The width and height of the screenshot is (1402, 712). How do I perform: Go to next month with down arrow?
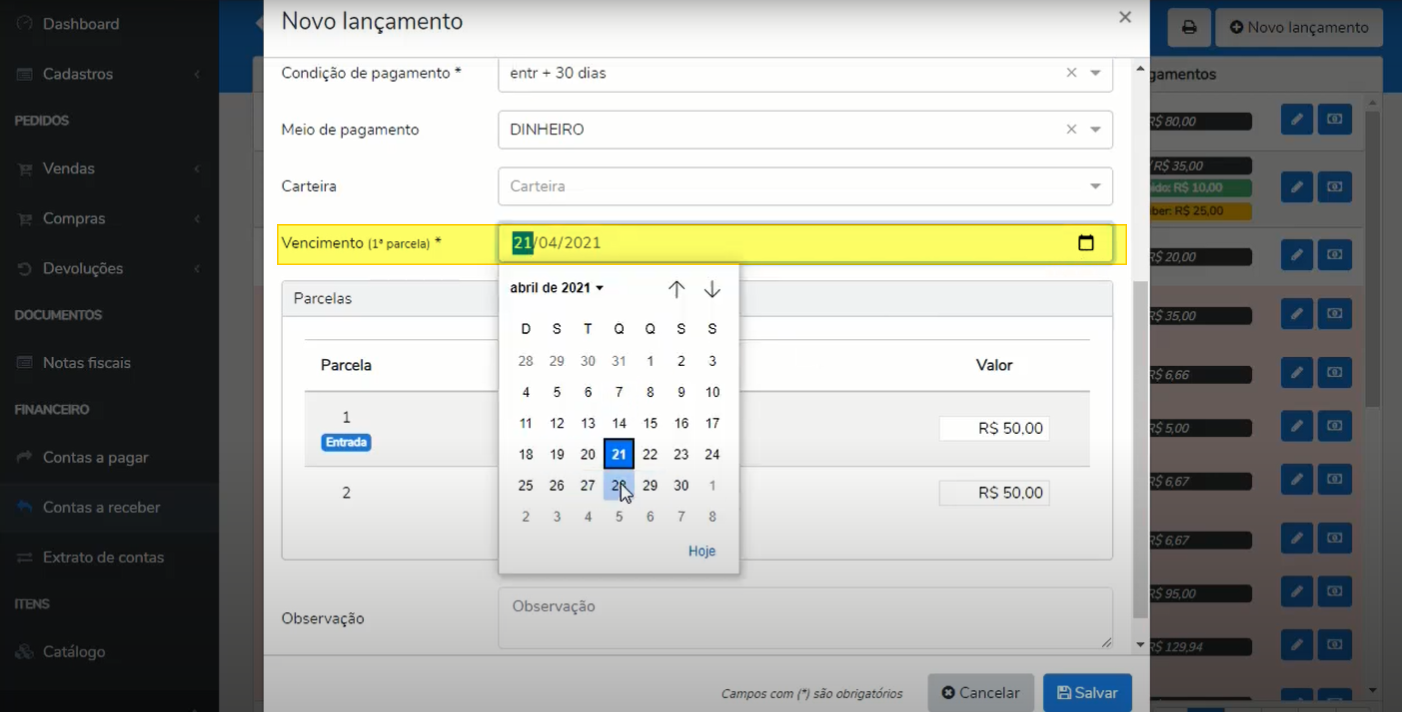coord(712,289)
